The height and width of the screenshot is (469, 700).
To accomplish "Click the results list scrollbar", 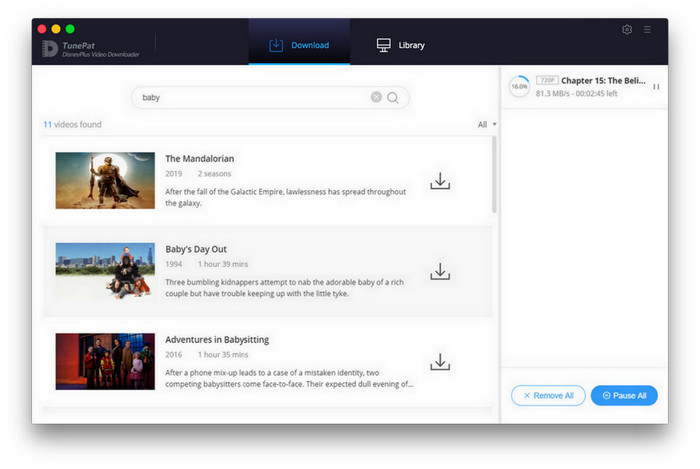I will (494, 174).
